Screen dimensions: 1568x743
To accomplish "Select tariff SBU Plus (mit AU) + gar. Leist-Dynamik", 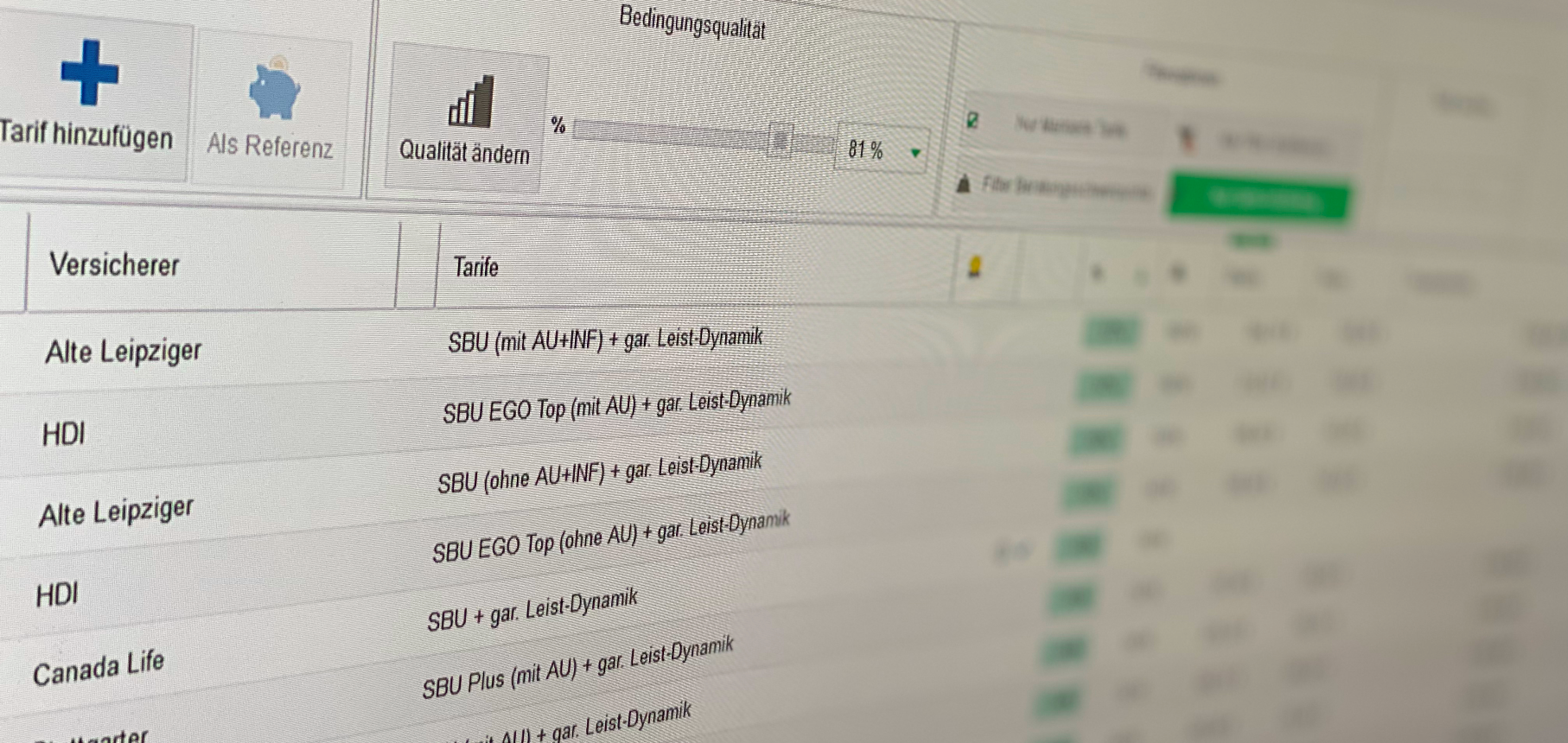I will point(577,669).
